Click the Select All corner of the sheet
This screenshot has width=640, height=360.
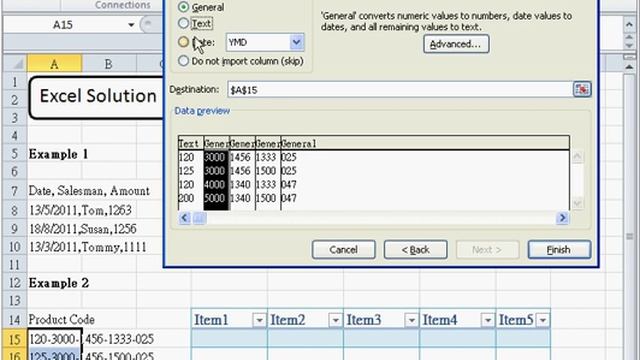[x=15, y=64]
